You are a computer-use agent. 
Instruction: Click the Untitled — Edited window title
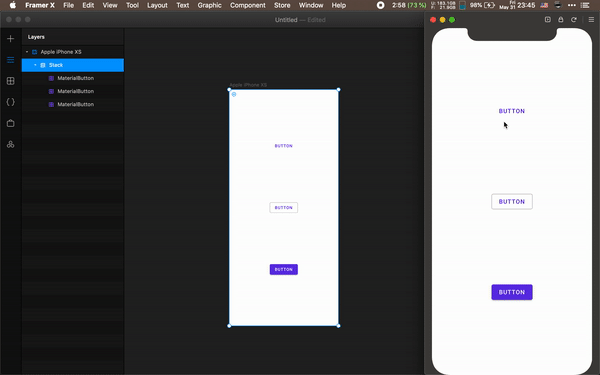point(300,20)
